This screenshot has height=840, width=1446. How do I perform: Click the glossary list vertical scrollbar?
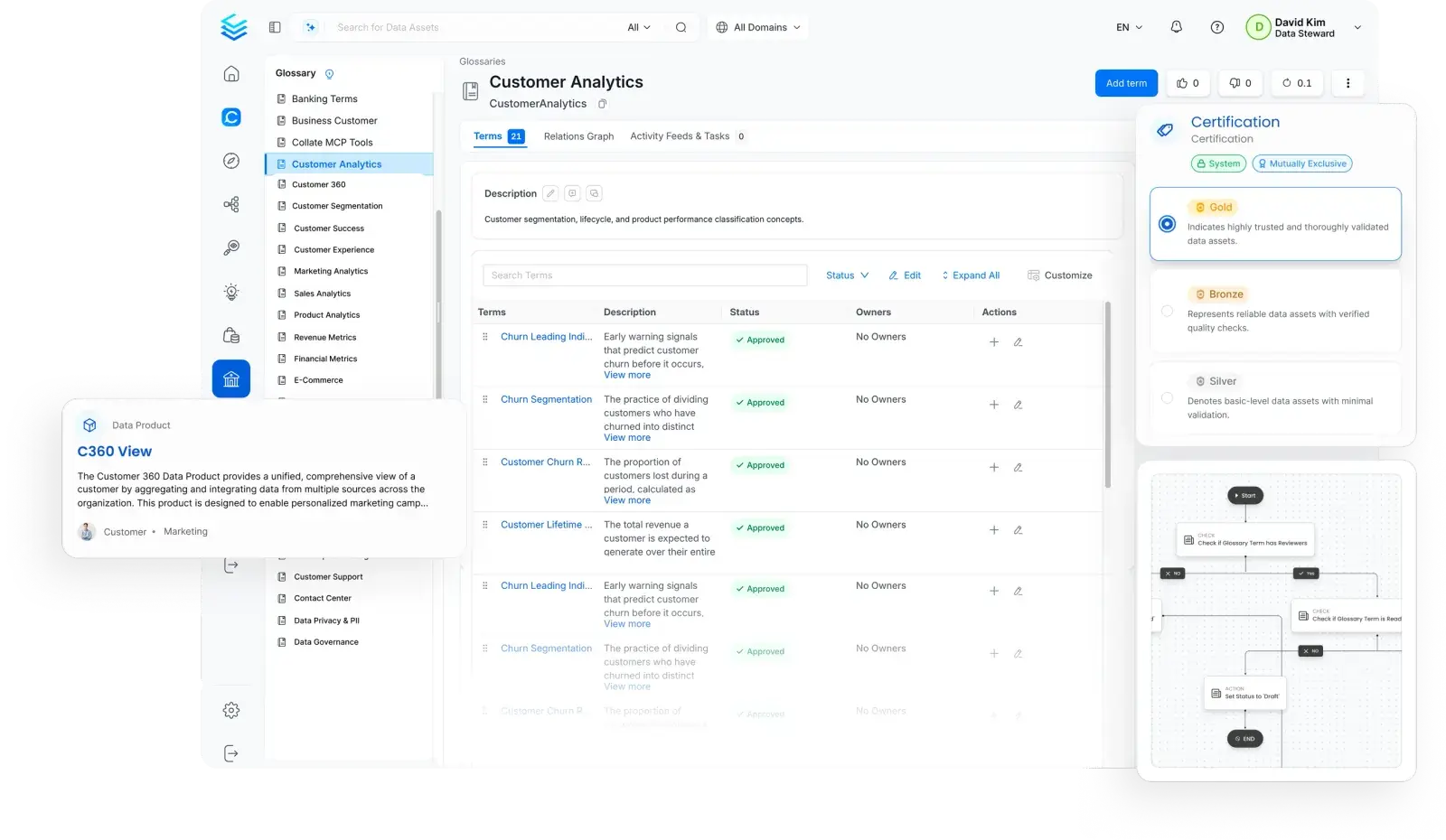[x=438, y=303]
